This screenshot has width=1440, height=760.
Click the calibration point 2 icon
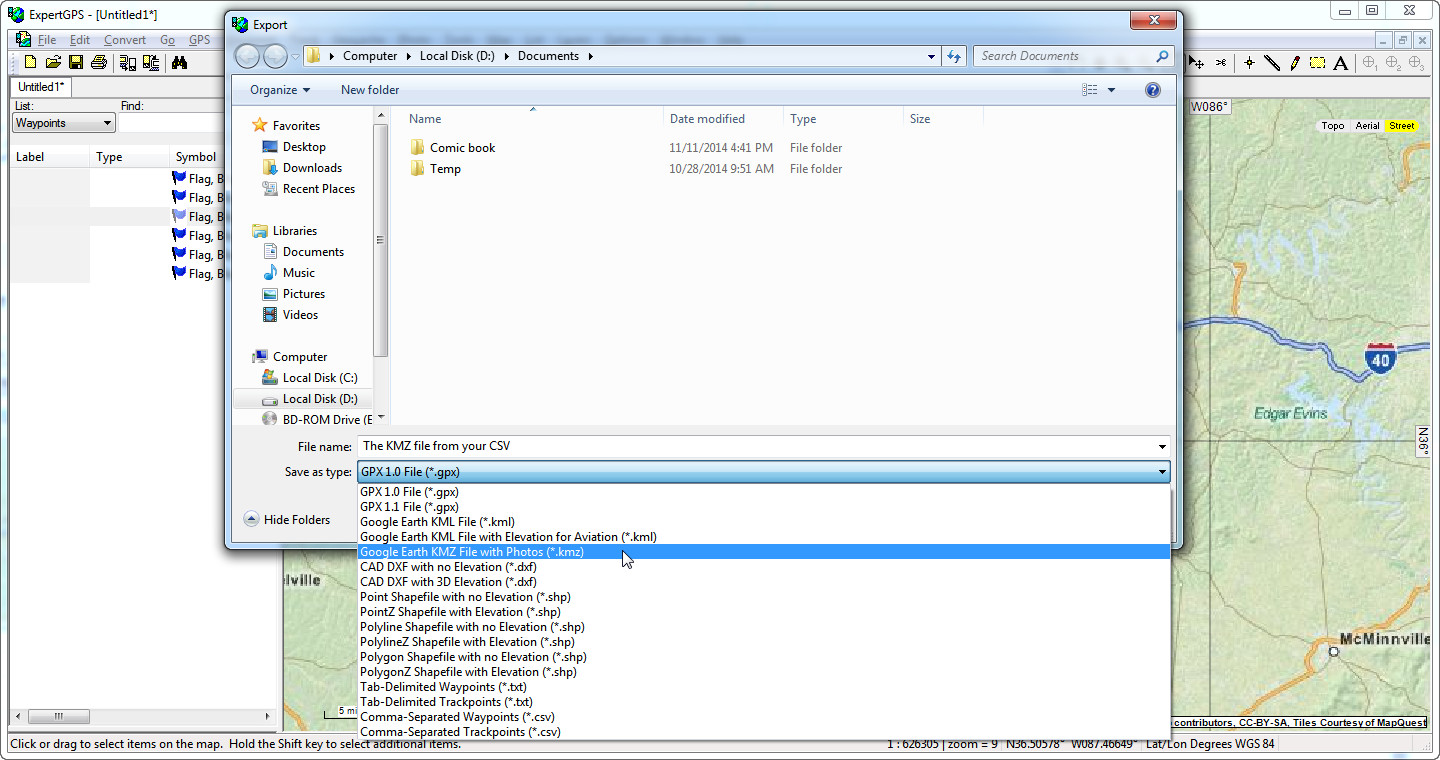pyautogui.click(x=1393, y=63)
